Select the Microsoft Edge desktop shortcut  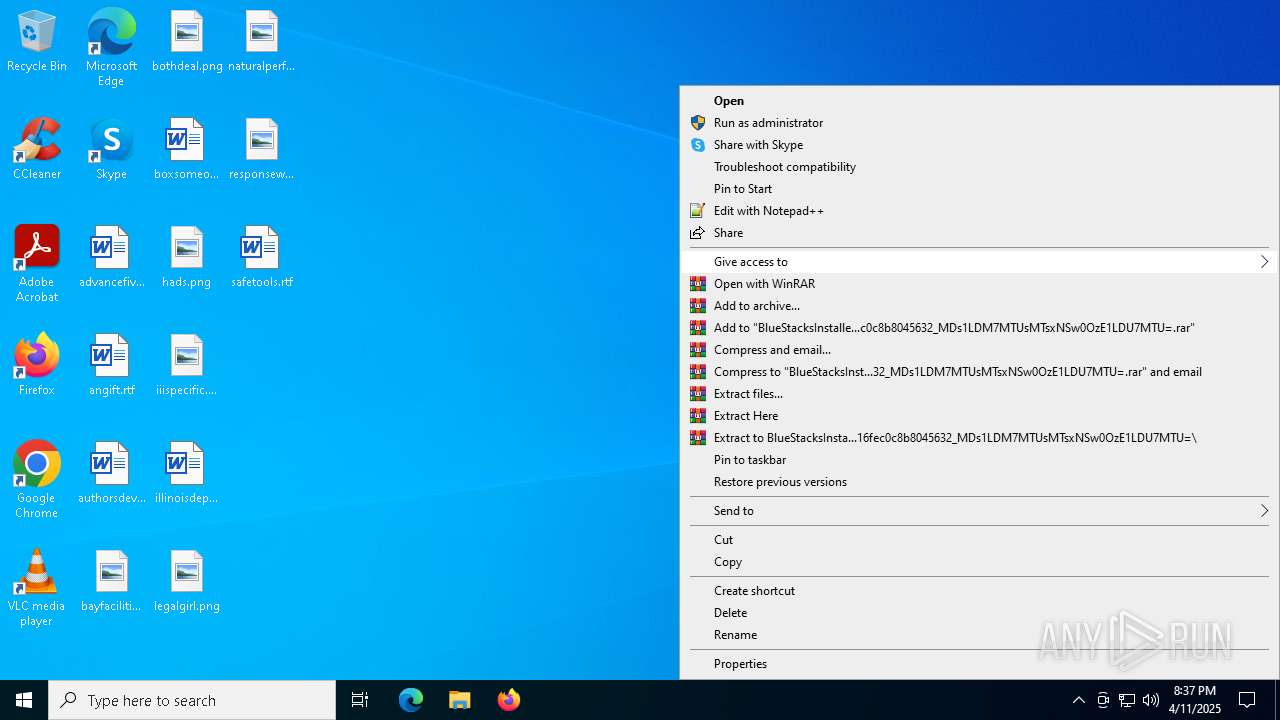111,48
